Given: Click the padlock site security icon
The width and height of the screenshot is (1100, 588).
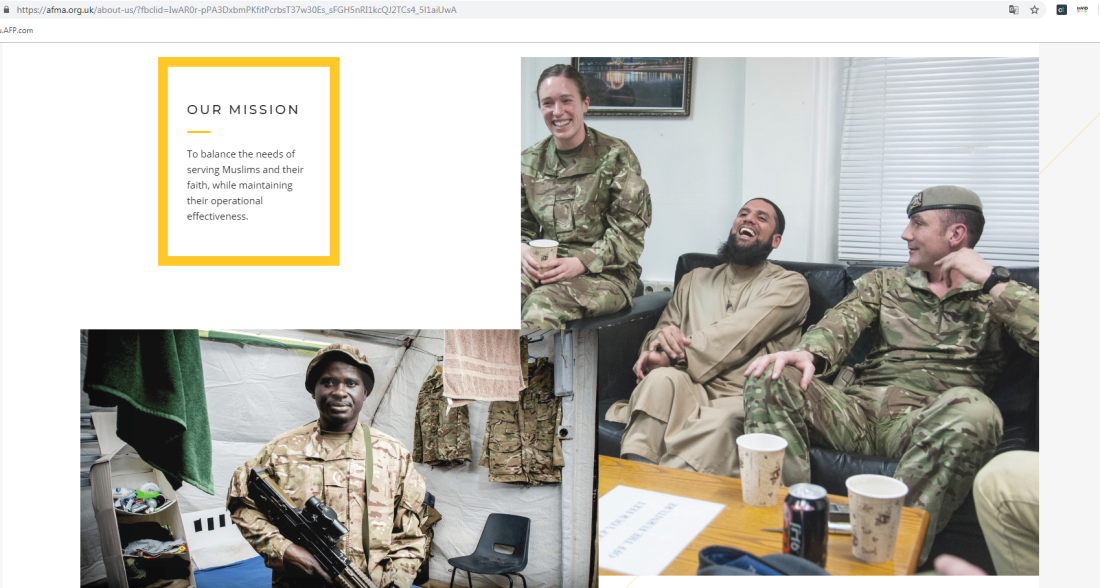Looking at the screenshot, I should point(6,10).
